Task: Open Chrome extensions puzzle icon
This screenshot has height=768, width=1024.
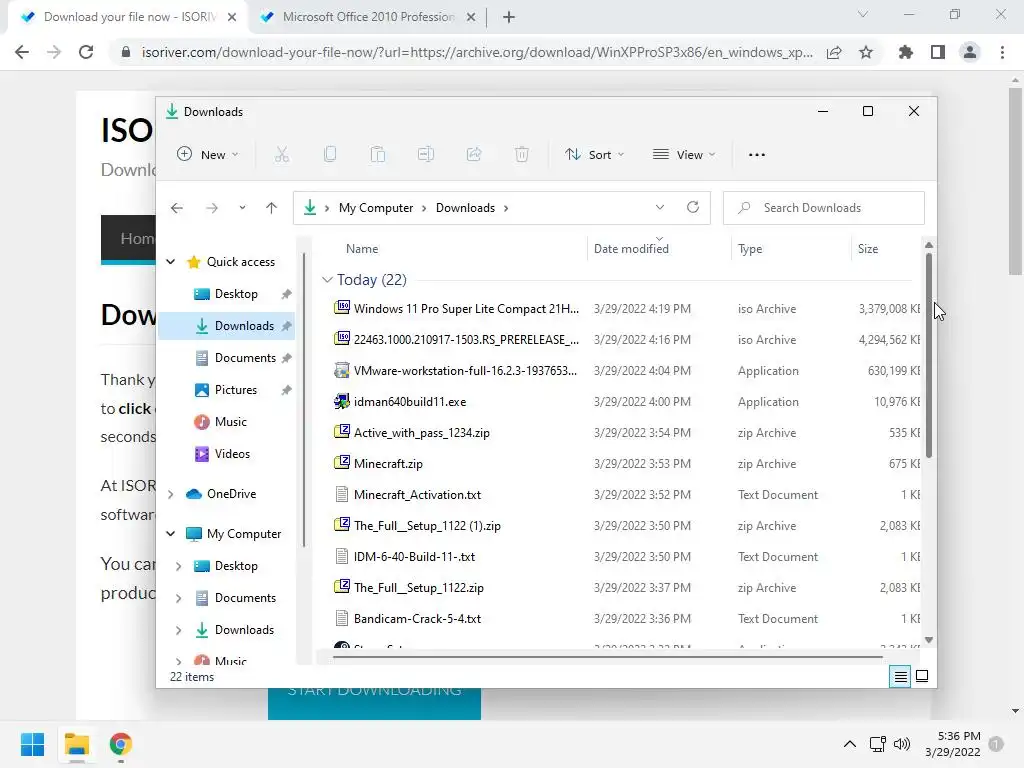Action: pos(906,52)
